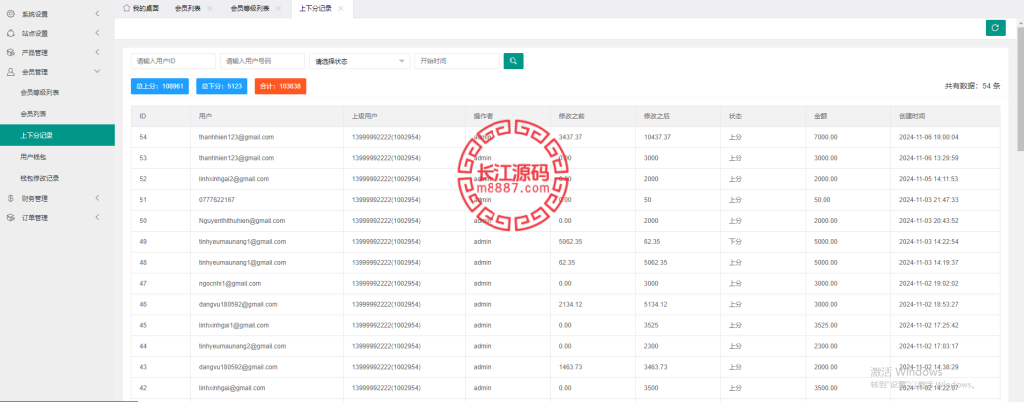This screenshot has height=402, width=1024.
Task: Click the 下分 status in row 49
Action: point(735,241)
